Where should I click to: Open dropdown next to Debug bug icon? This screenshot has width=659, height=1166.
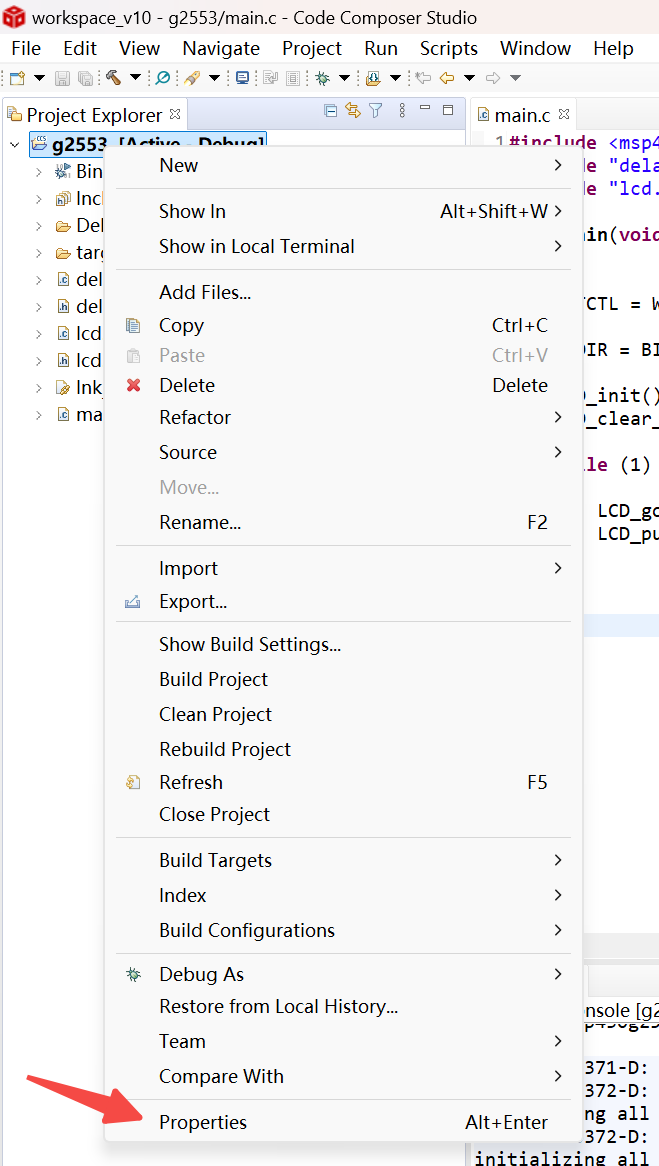(344, 77)
